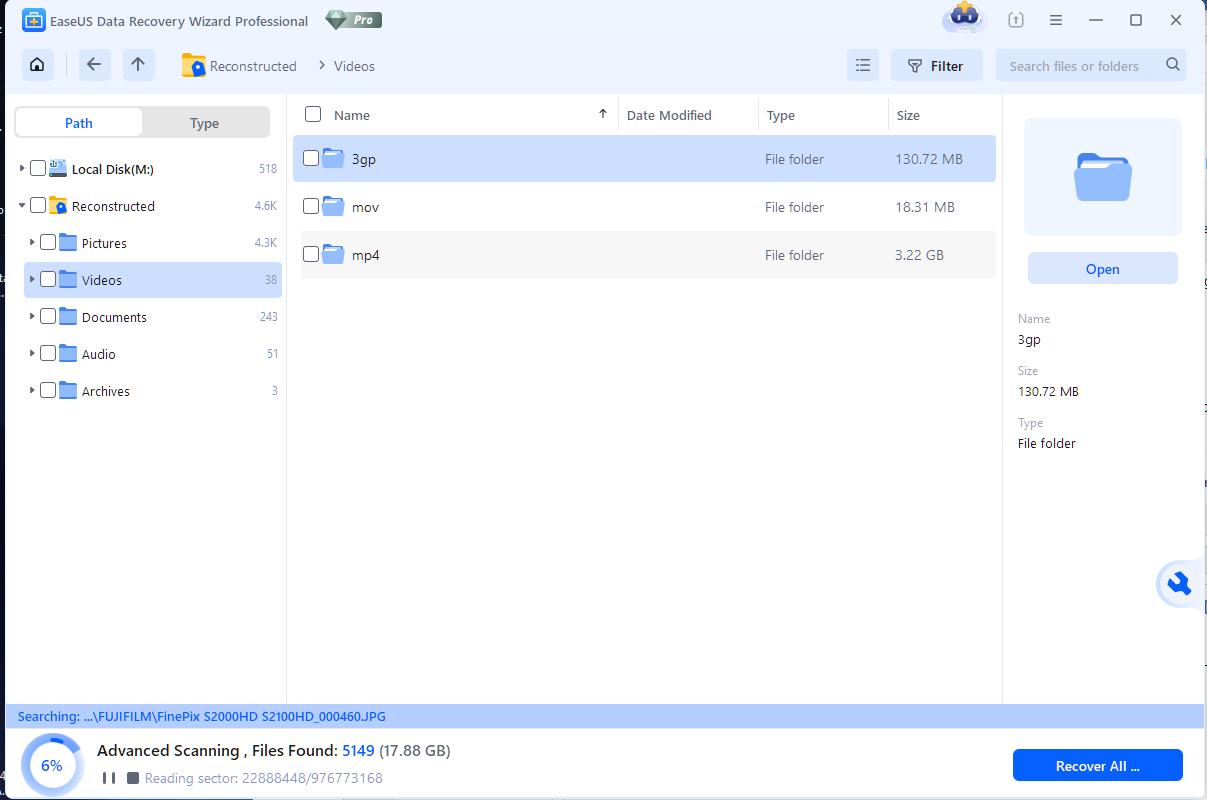Click the 5149 files found count
Screen dimensions: 1207x800
point(358,750)
